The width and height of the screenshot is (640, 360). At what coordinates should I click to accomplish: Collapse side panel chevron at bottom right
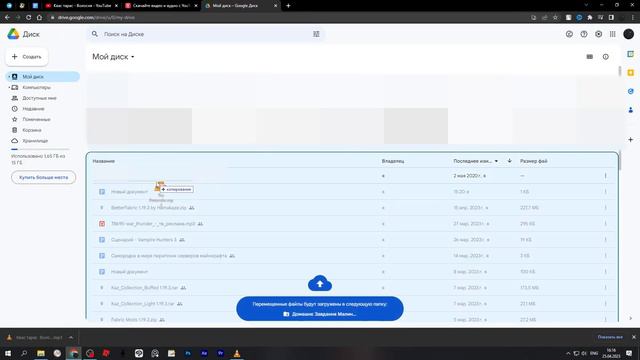point(631,318)
